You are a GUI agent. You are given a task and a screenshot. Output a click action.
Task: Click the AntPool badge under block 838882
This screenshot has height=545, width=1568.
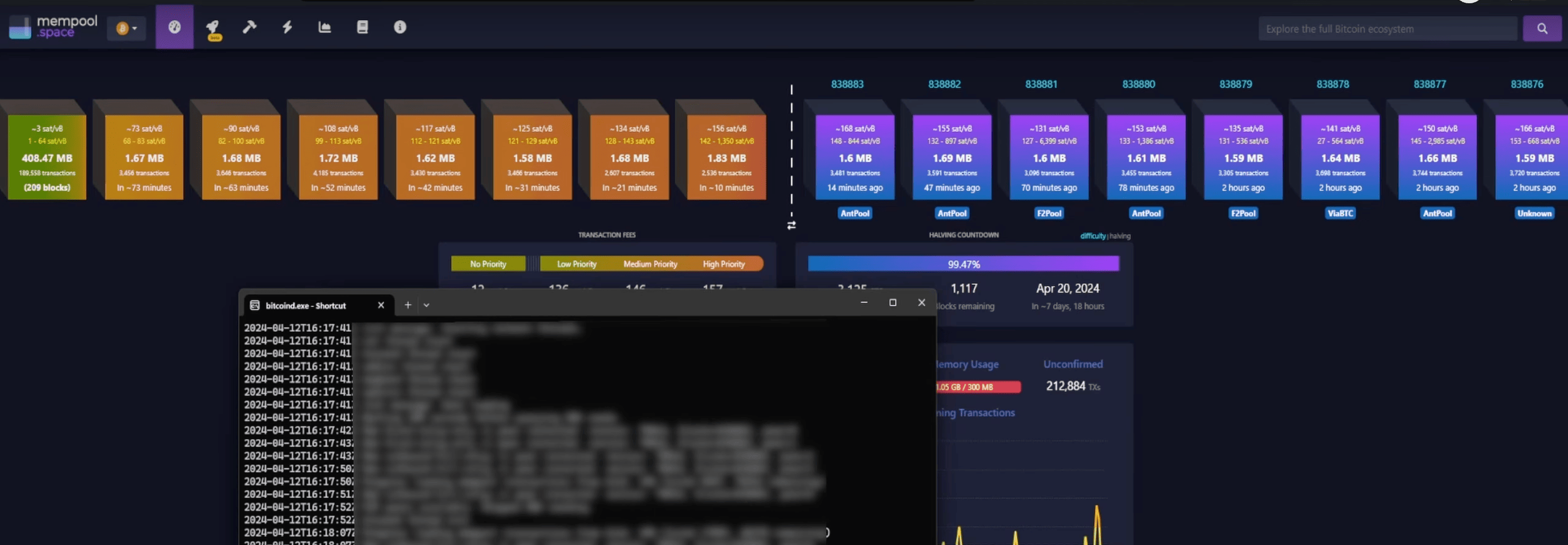pyautogui.click(x=952, y=213)
